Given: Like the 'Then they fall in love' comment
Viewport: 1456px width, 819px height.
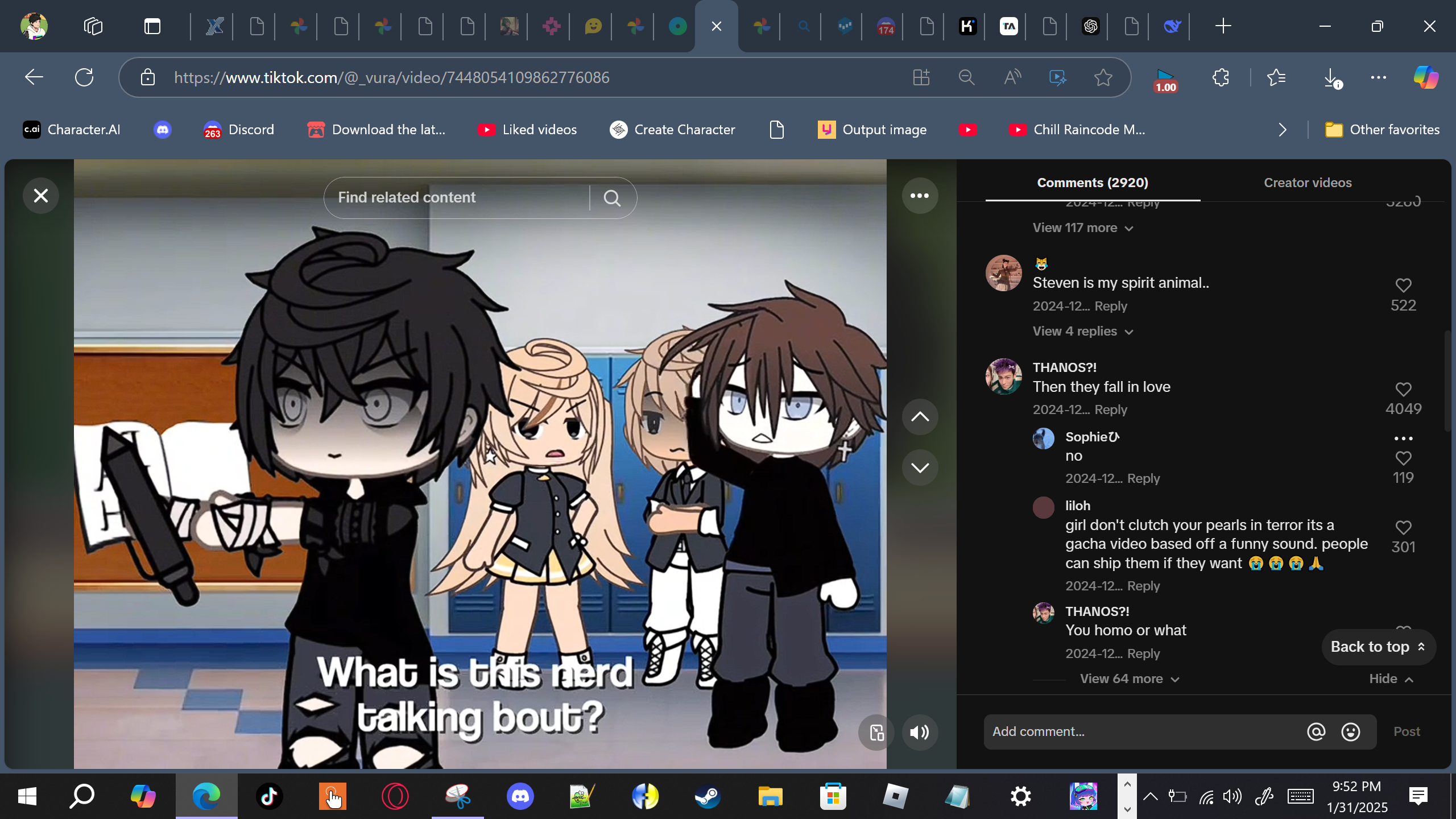Looking at the screenshot, I should tap(1403, 389).
